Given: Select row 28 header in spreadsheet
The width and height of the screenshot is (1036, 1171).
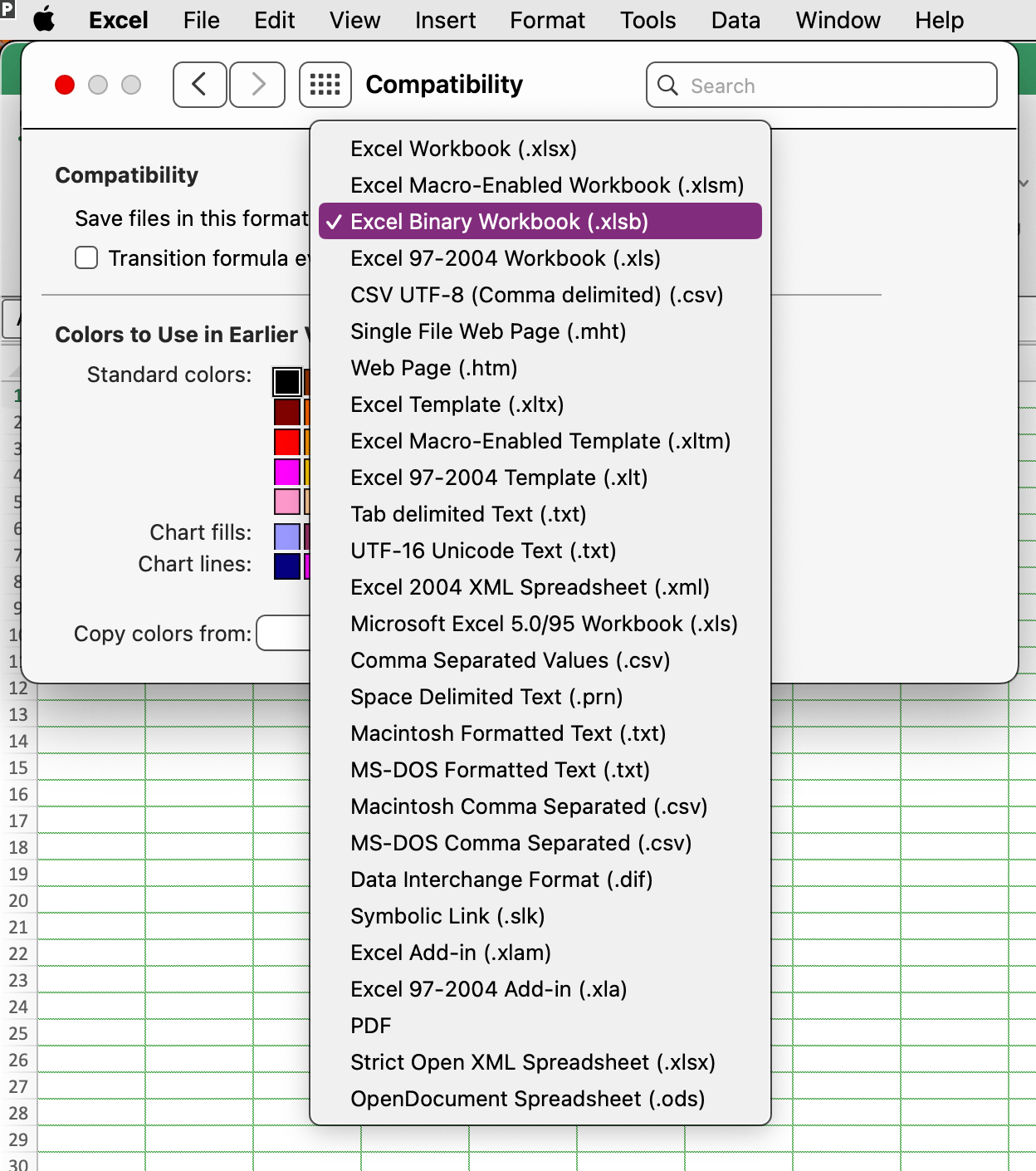Looking at the screenshot, I should (x=18, y=1113).
